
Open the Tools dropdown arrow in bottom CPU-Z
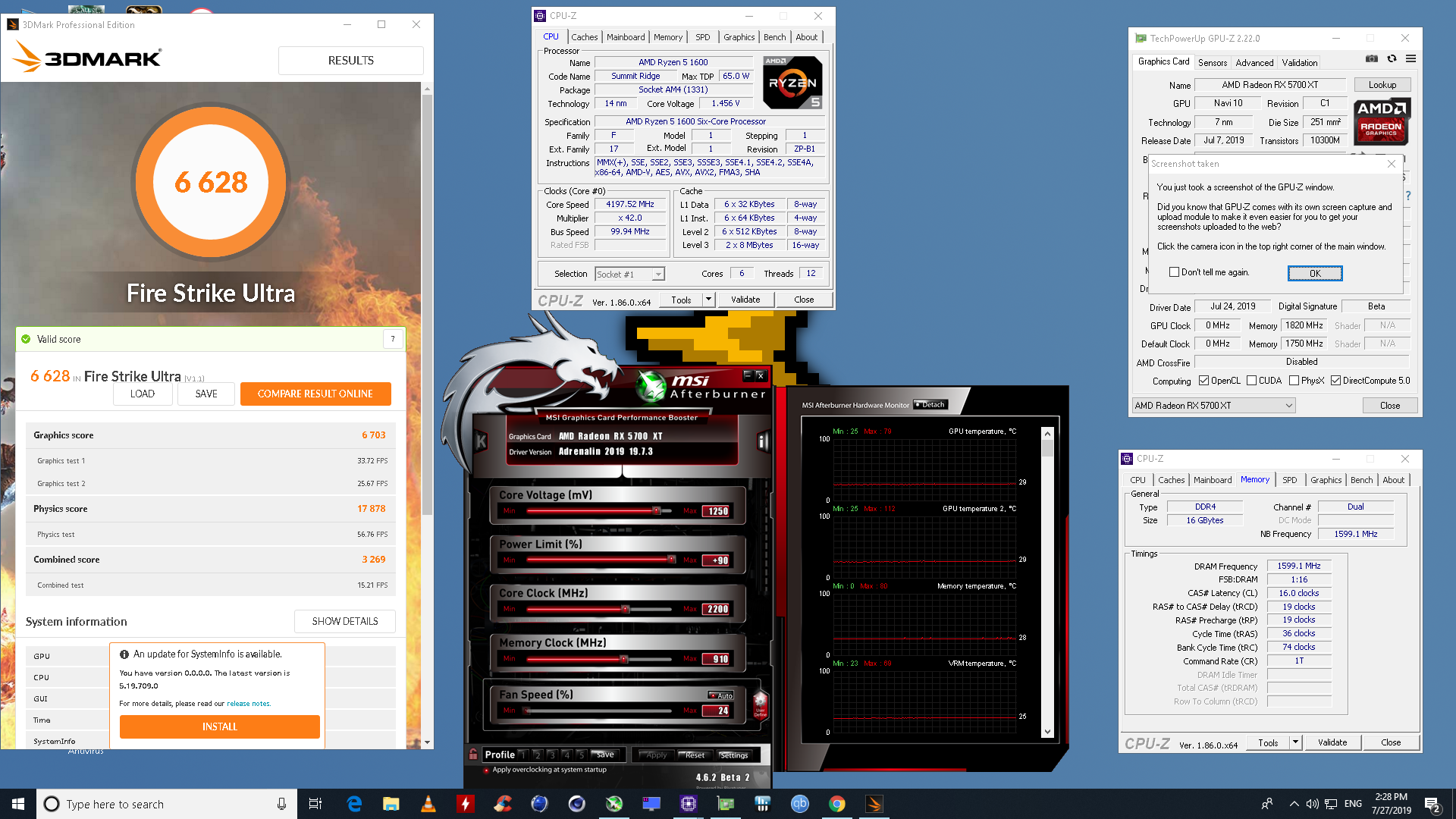point(1295,742)
